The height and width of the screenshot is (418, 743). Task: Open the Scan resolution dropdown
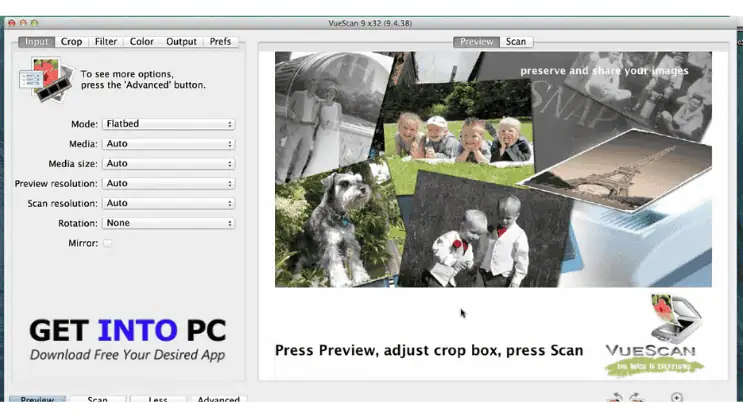point(169,203)
